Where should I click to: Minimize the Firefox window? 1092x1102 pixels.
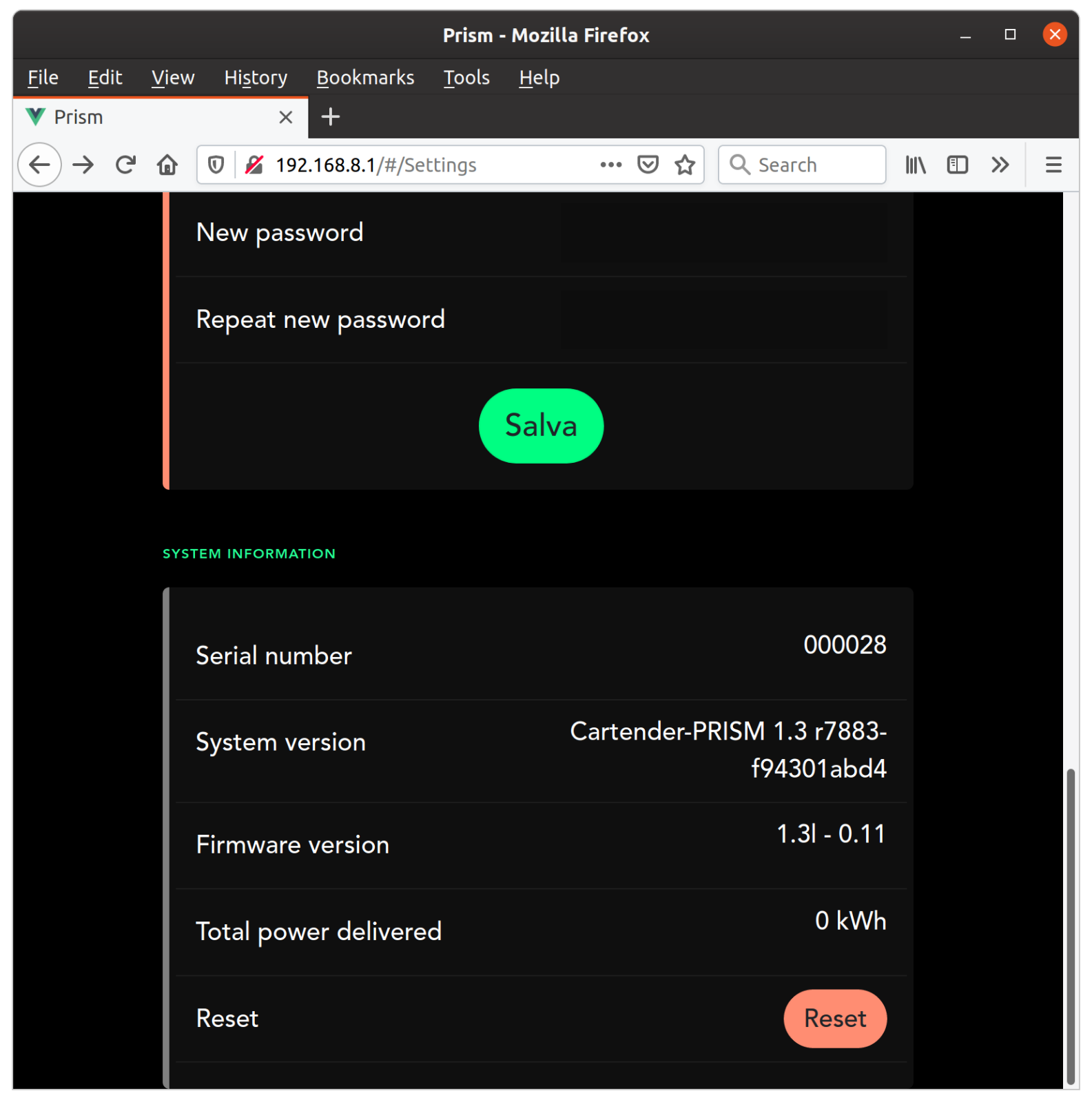tap(965, 35)
